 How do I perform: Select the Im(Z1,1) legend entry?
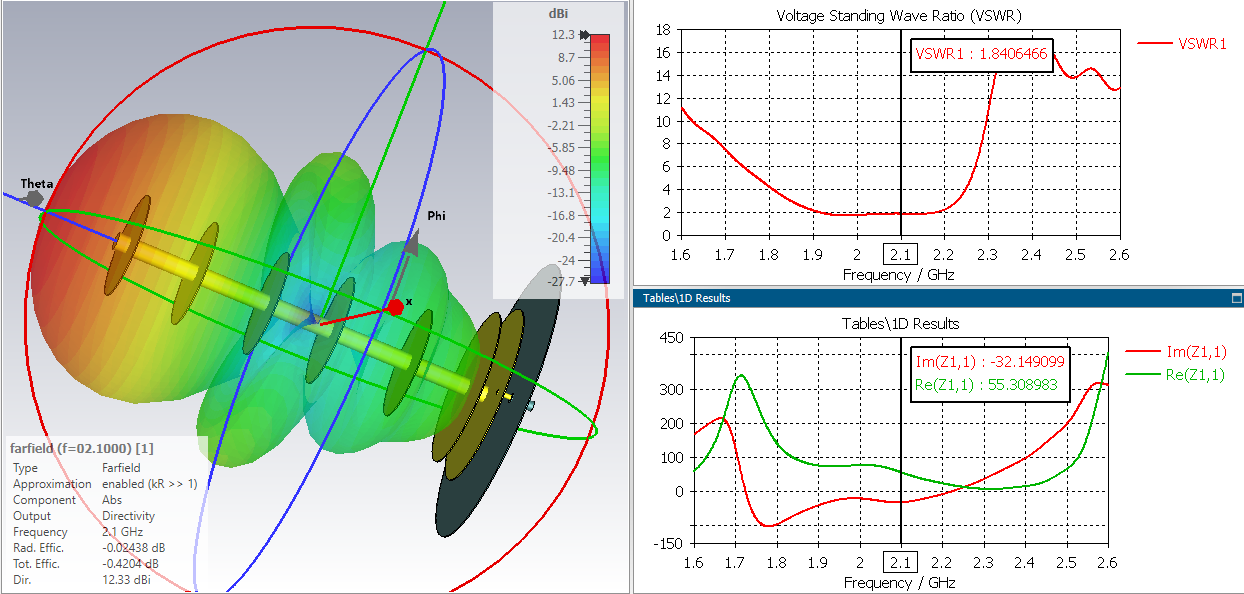tap(1176, 352)
